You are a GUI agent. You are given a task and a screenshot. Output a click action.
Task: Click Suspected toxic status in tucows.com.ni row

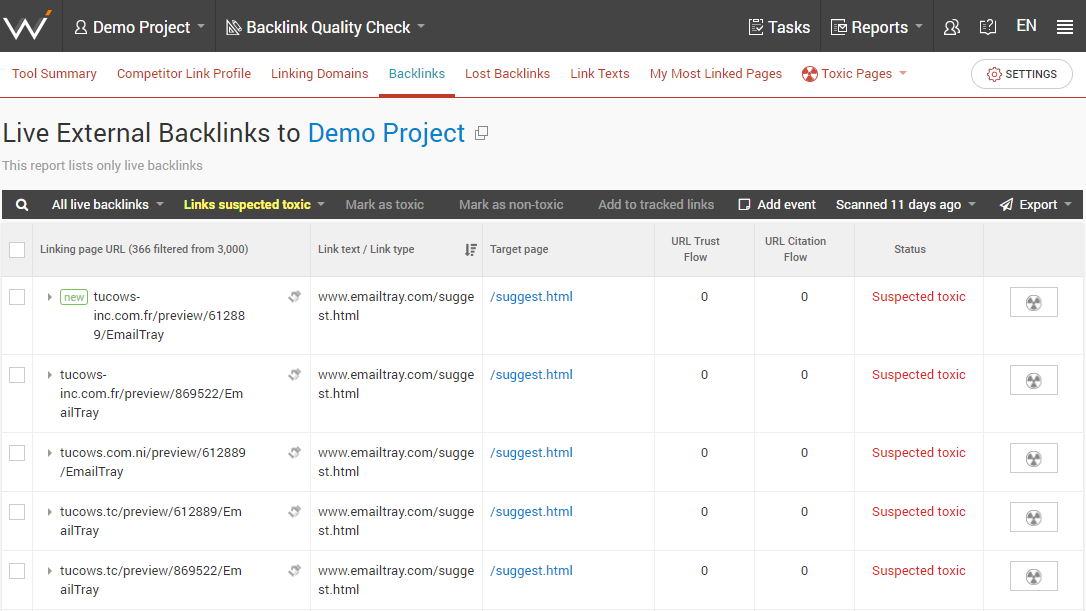(x=918, y=452)
